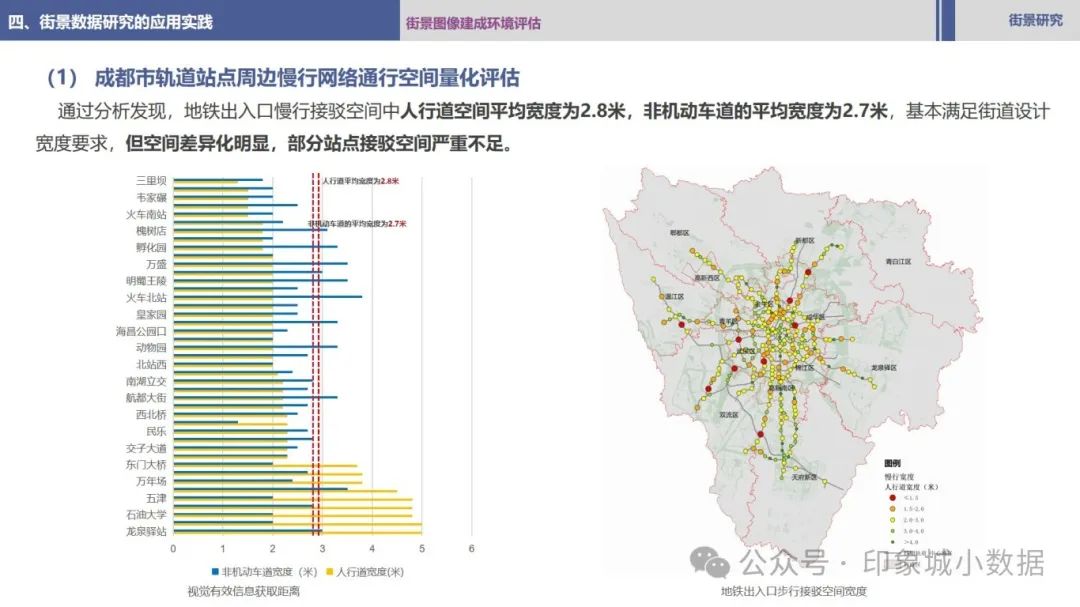Image resolution: width=1080 pixels, height=607 pixels.
Task: Click the 火车北站 station label
Action: tap(146, 298)
